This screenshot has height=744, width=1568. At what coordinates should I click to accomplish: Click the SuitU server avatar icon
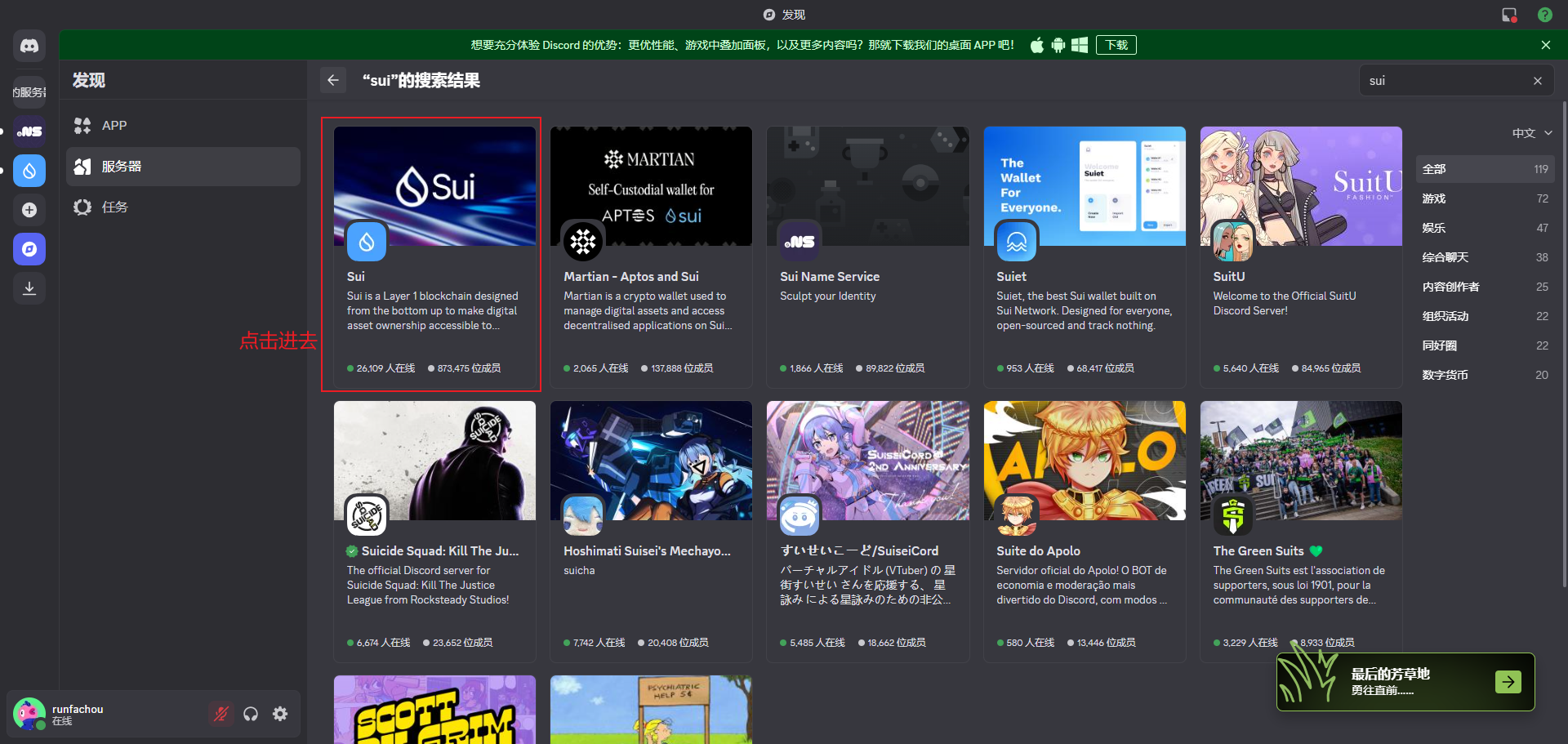pyautogui.click(x=1233, y=242)
